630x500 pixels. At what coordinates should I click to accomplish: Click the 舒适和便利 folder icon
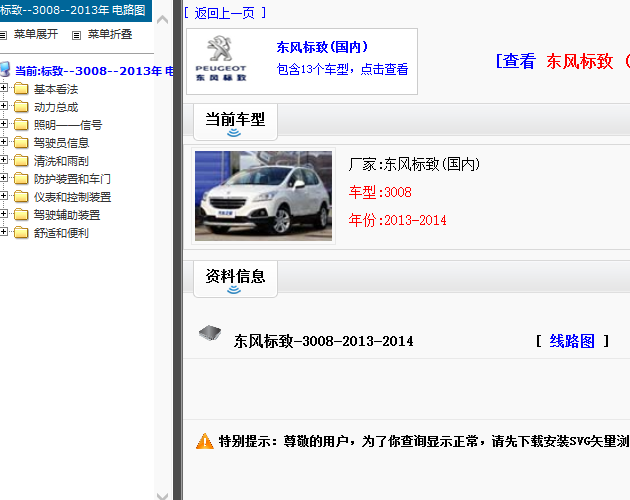pyautogui.click(x=21, y=233)
